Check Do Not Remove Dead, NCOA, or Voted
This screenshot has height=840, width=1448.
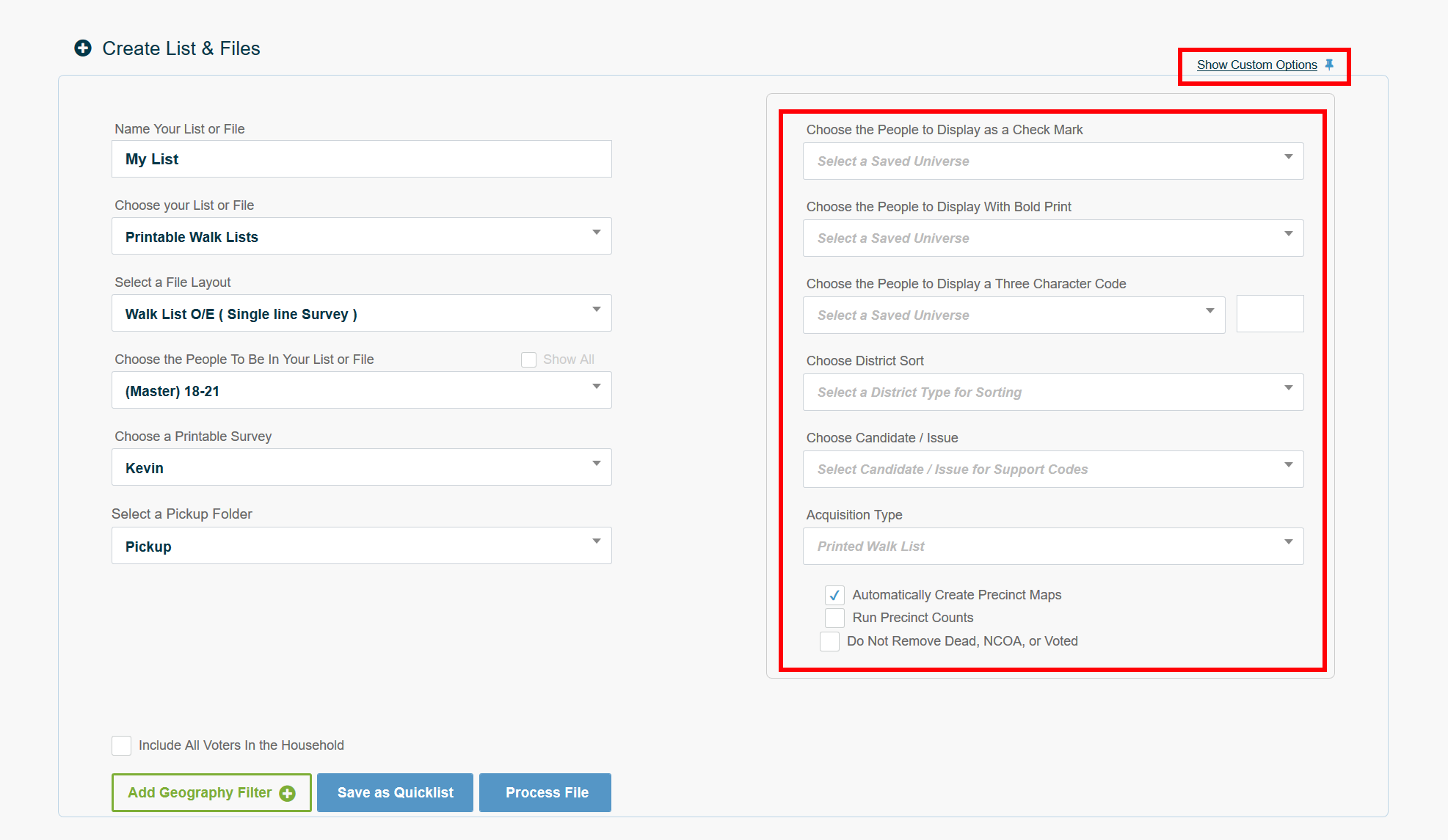point(829,641)
